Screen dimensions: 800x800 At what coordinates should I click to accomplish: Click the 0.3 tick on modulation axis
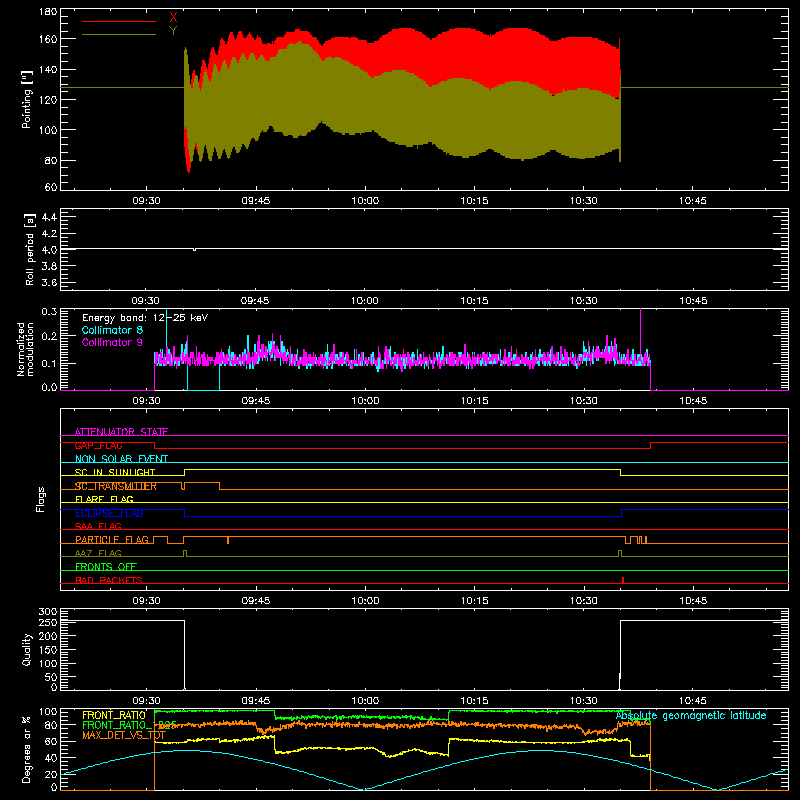coord(49,311)
